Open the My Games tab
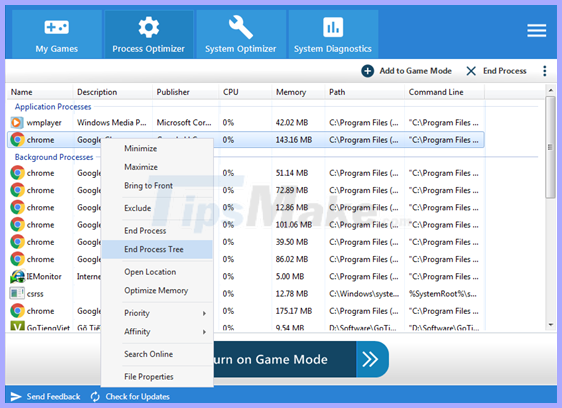 pyautogui.click(x=57, y=34)
